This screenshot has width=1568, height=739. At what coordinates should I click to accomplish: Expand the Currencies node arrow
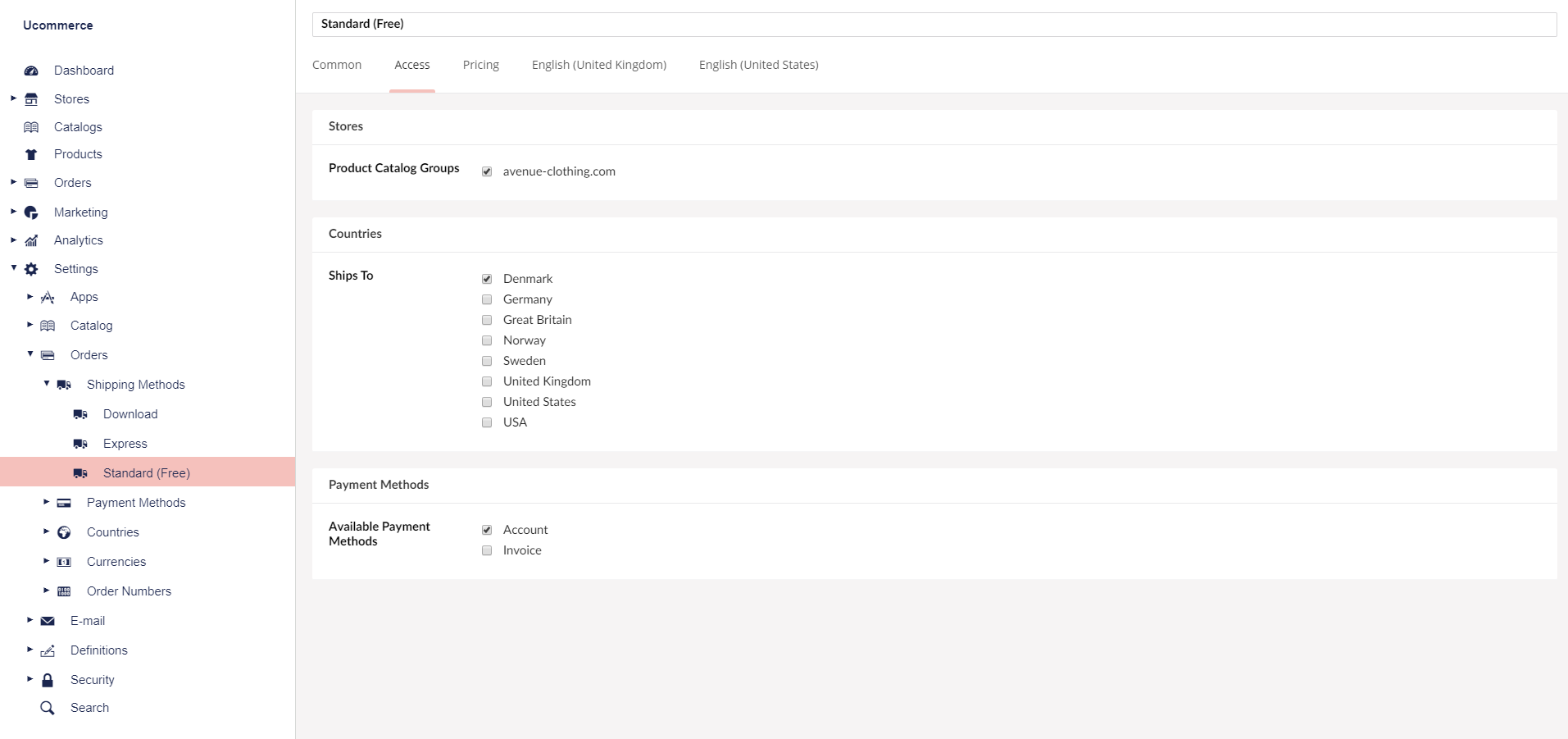(x=46, y=561)
